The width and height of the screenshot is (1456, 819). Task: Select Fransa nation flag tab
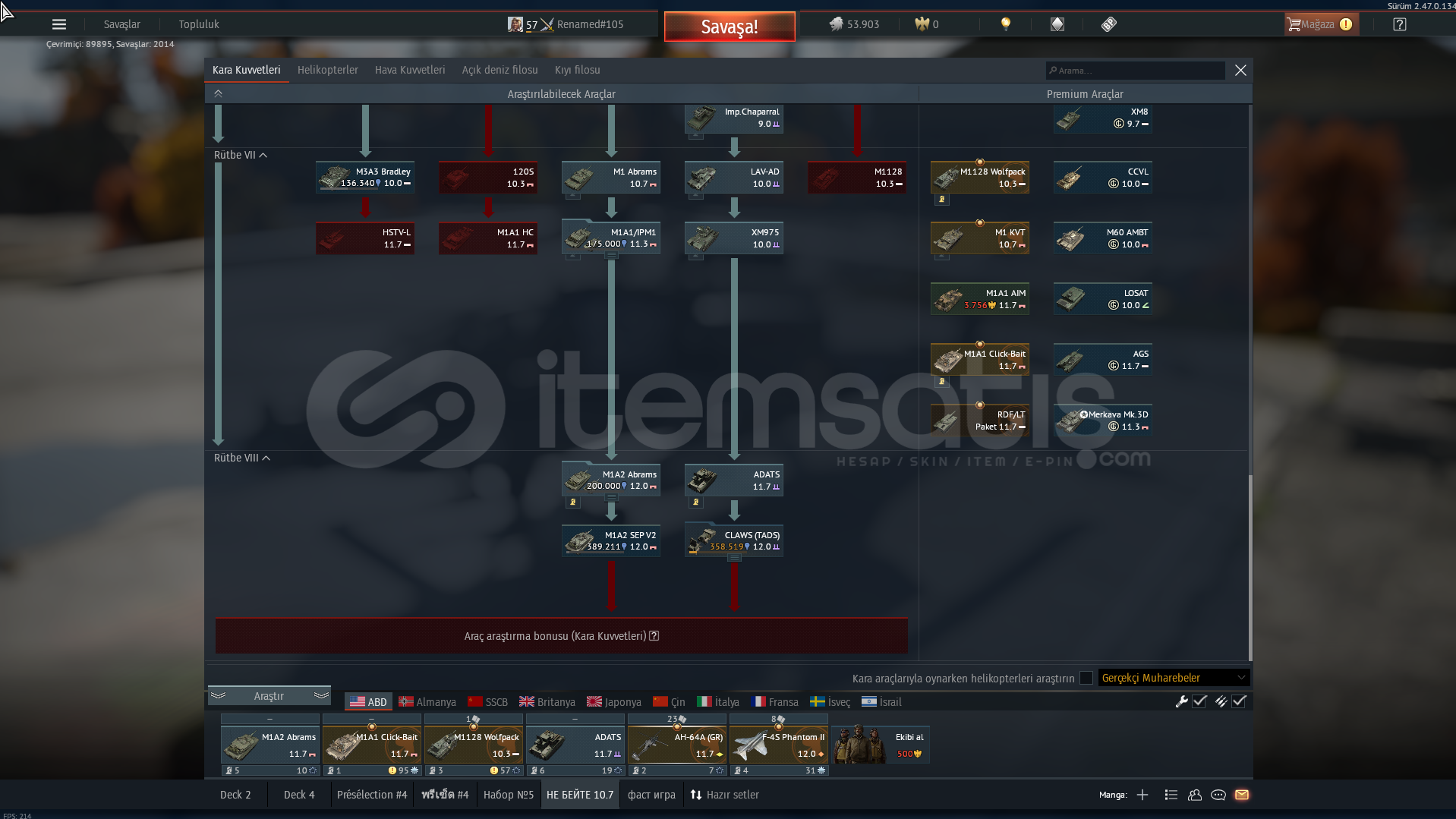(x=774, y=702)
